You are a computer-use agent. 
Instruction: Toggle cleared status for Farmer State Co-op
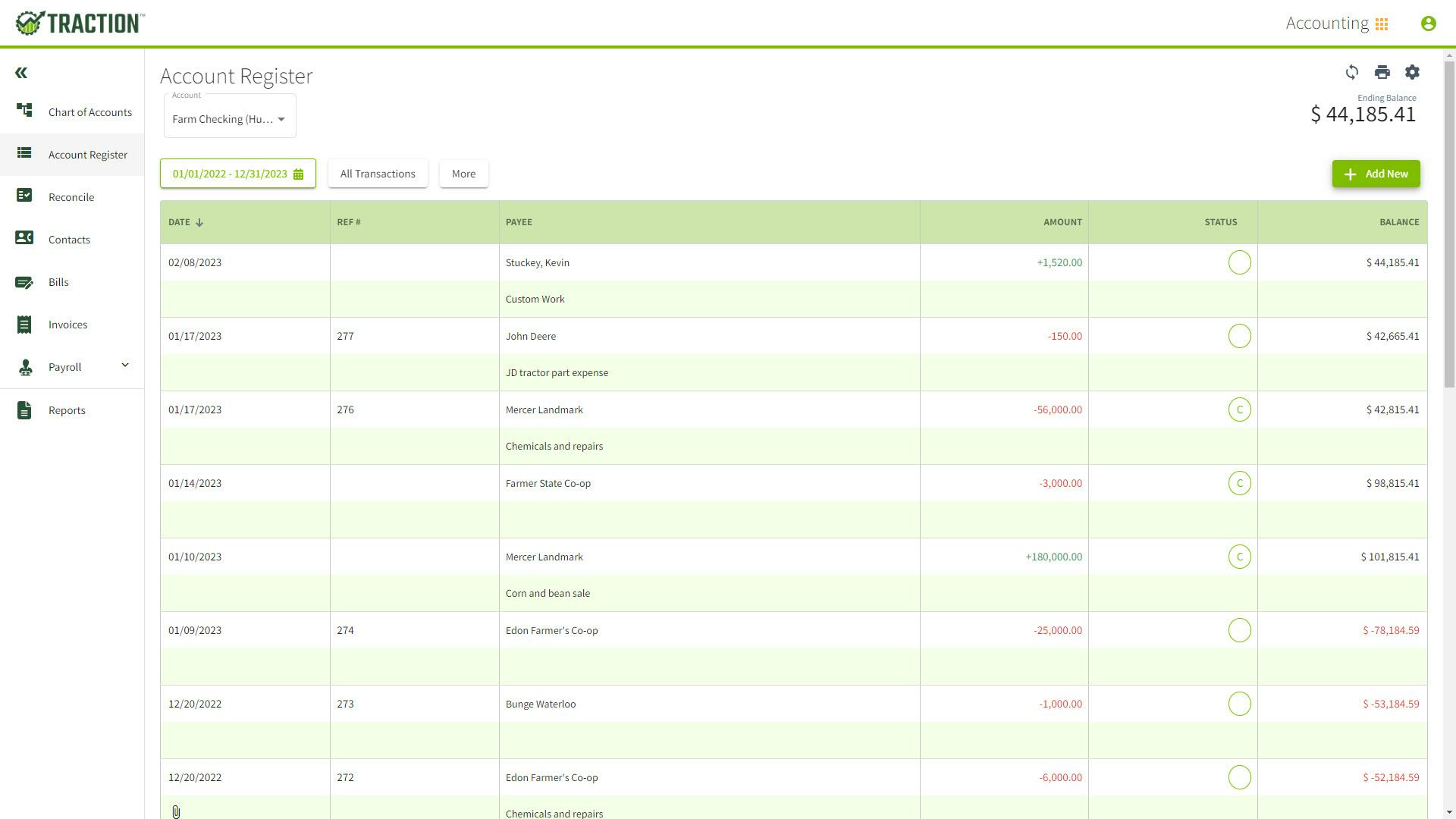point(1239,483)
